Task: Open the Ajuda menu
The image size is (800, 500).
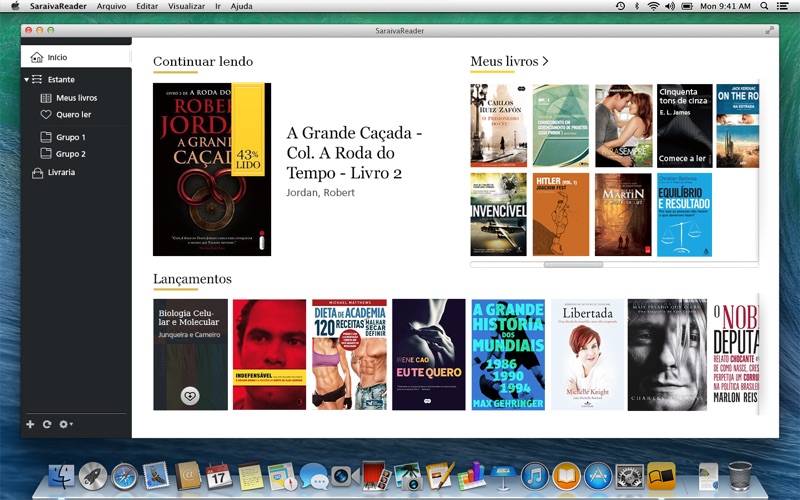Action: pos(241,6)
